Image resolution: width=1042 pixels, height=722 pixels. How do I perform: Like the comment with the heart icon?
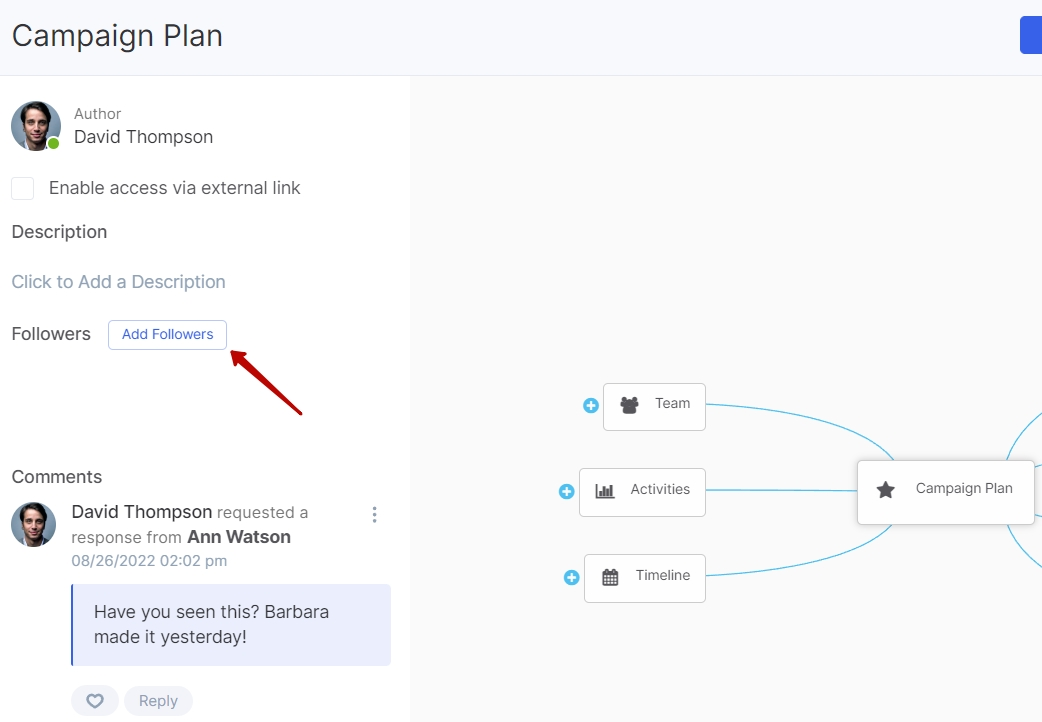(x=95, y=701)
